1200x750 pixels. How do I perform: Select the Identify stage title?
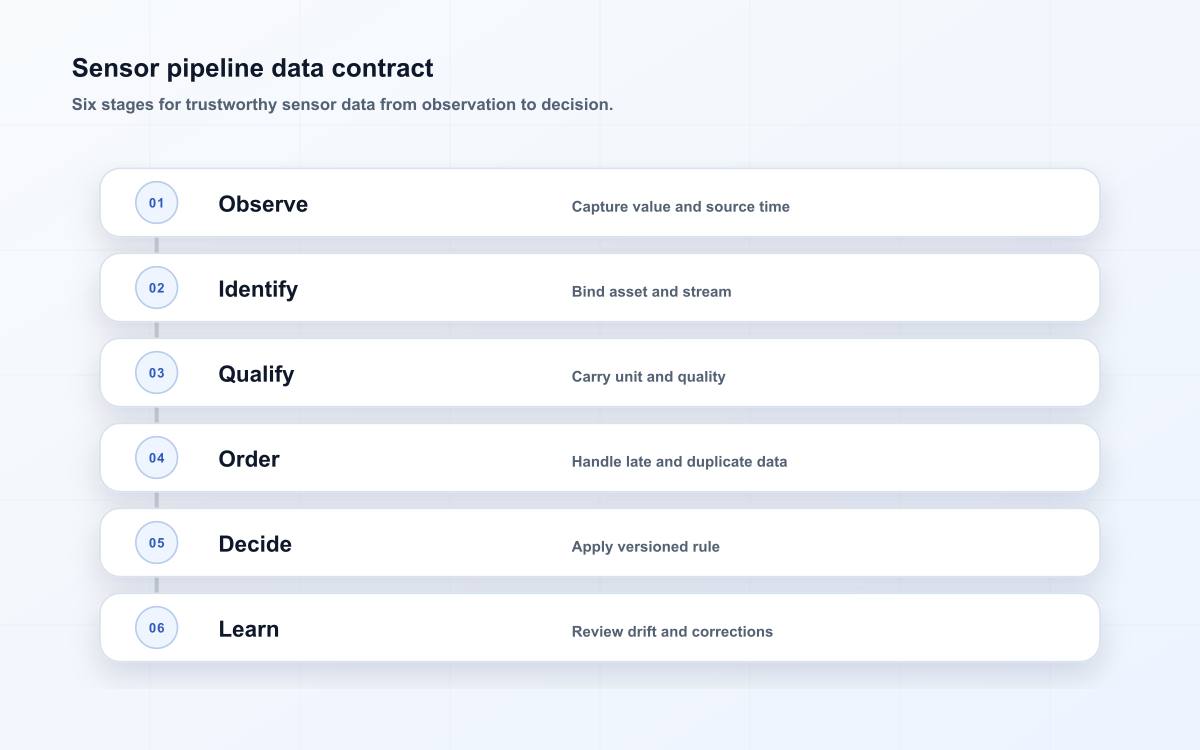[x=258, y=289]
